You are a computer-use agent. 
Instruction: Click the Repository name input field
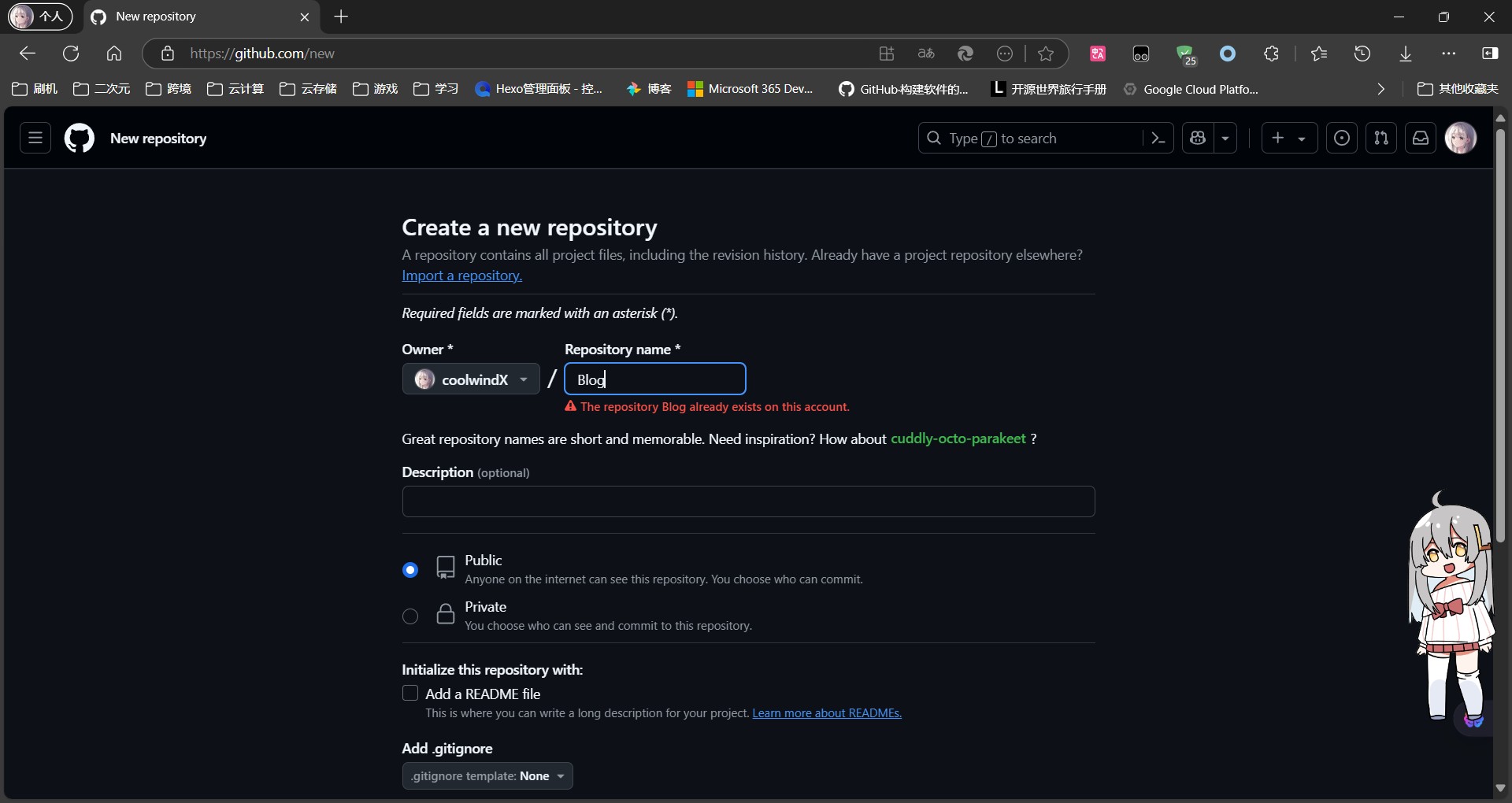(x=655, y=379)
